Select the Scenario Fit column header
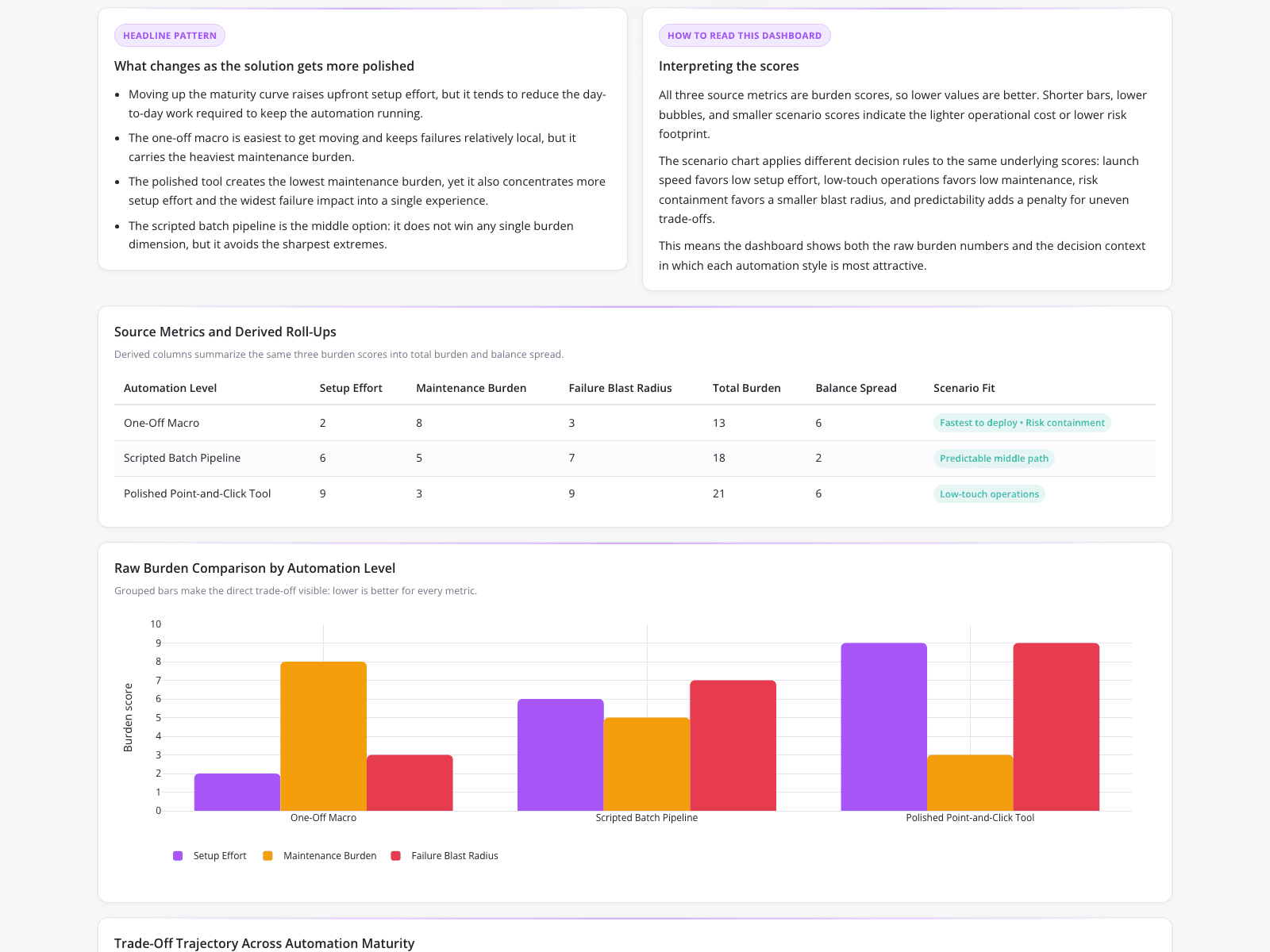The image size is (1270, 952). [x=964, y=388]
